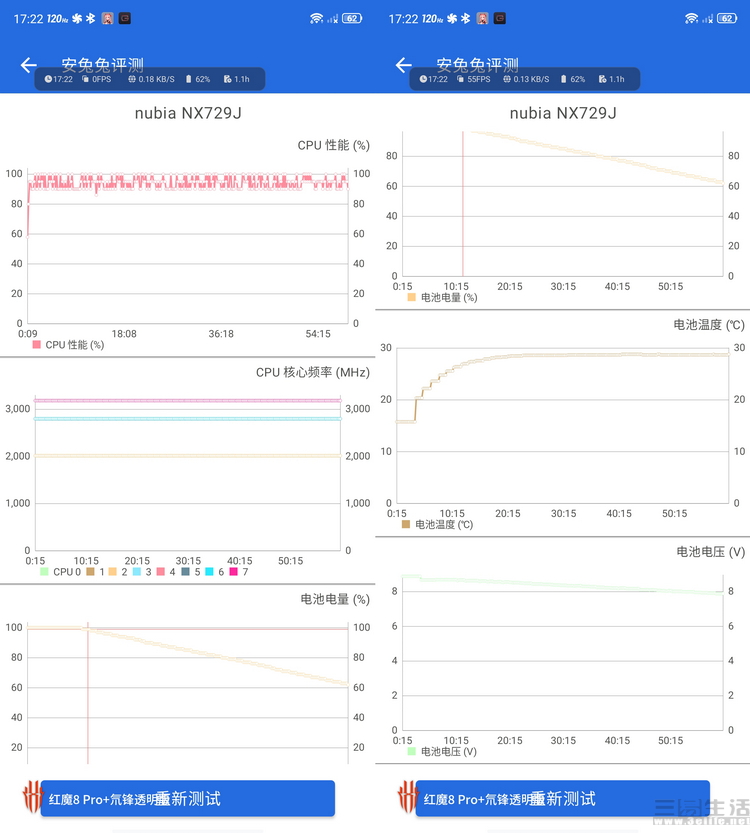Tap right 安兔兔评测 page title
Viewport: 750px width, 833px height.
(478, 65)
